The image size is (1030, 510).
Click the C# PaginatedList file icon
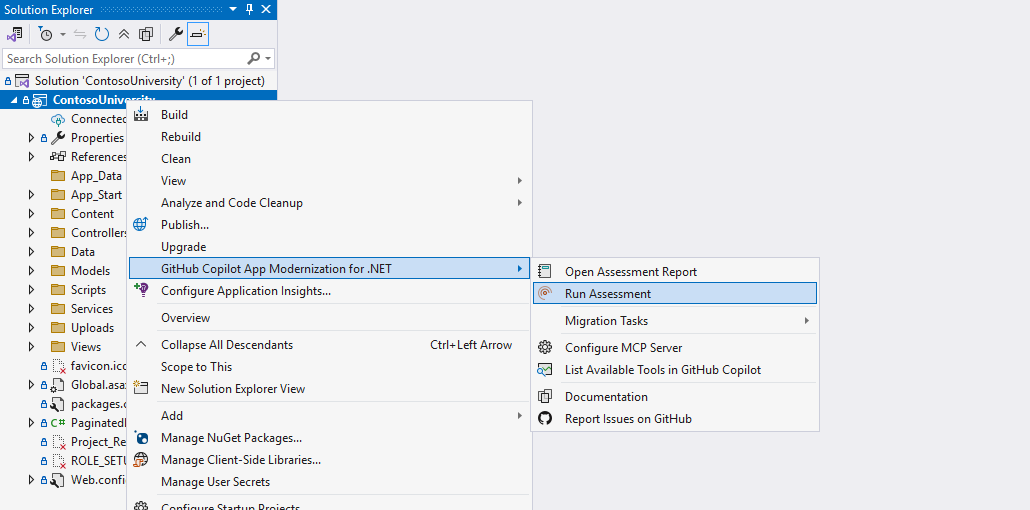[58, 423]
